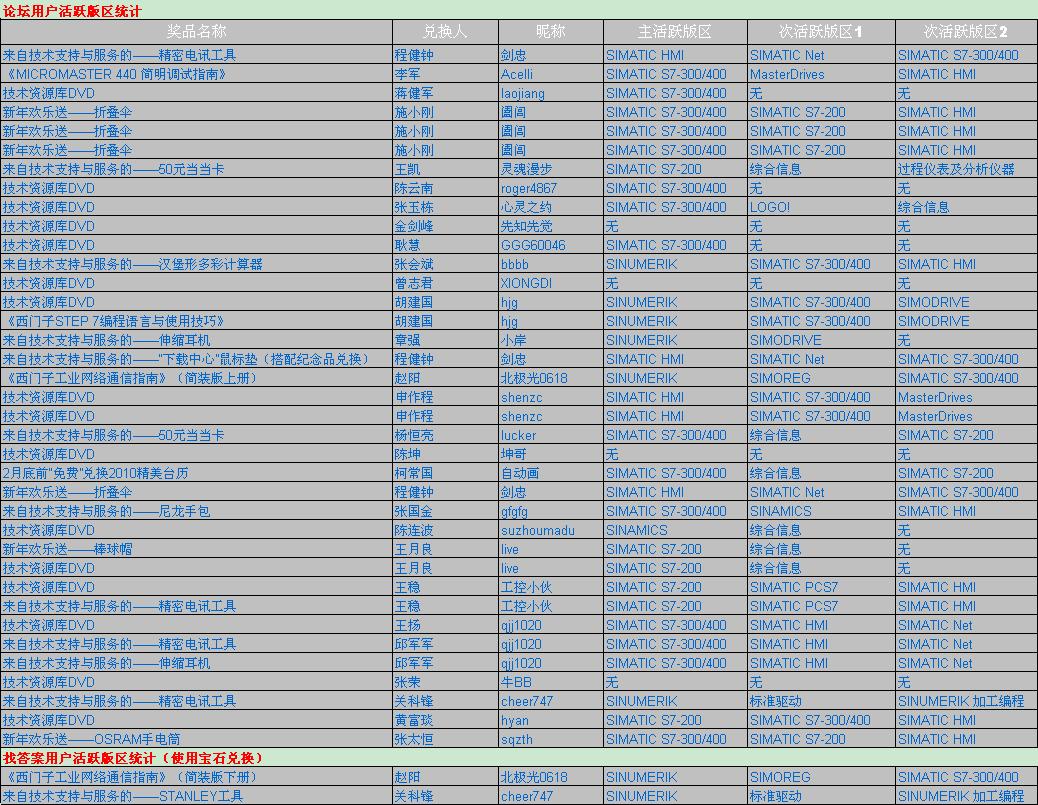The image size is (1038, 805).
Task: Click the redeemer name 张玉栋
Action: click(x=414, y=207)
